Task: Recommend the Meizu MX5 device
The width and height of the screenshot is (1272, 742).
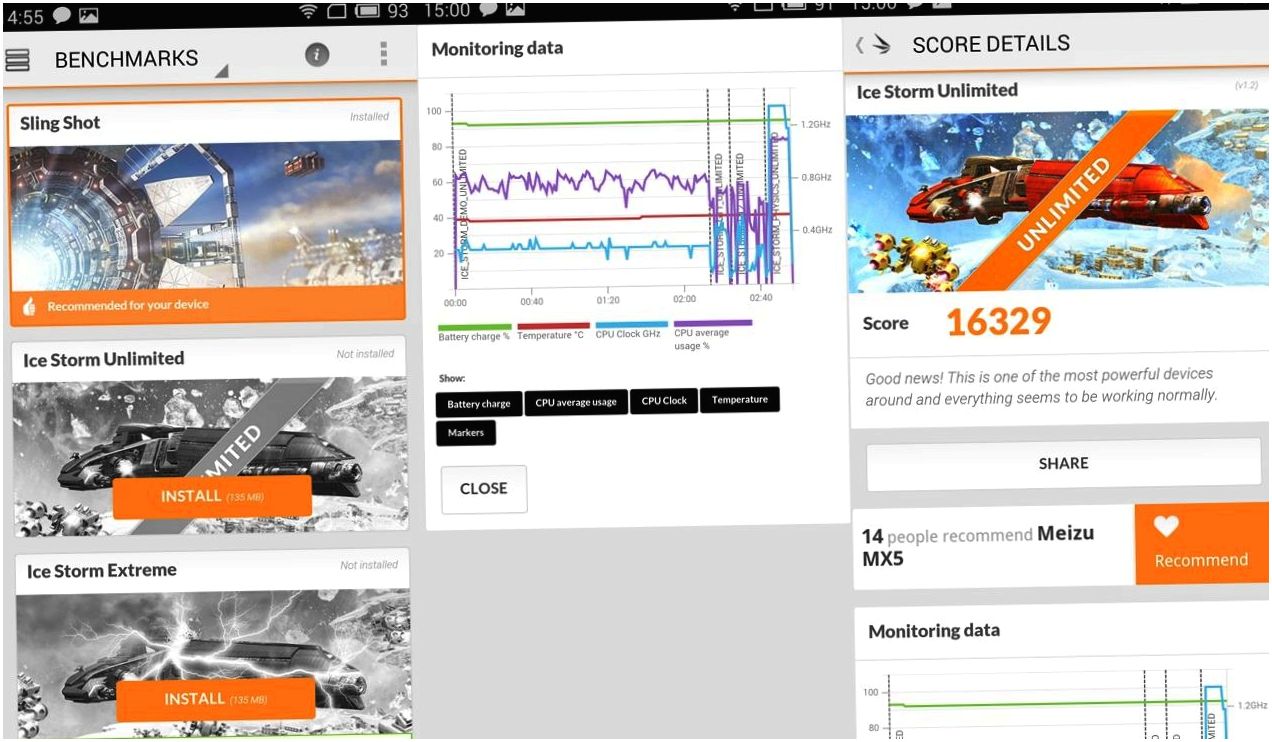Action: coord(1201,545)
